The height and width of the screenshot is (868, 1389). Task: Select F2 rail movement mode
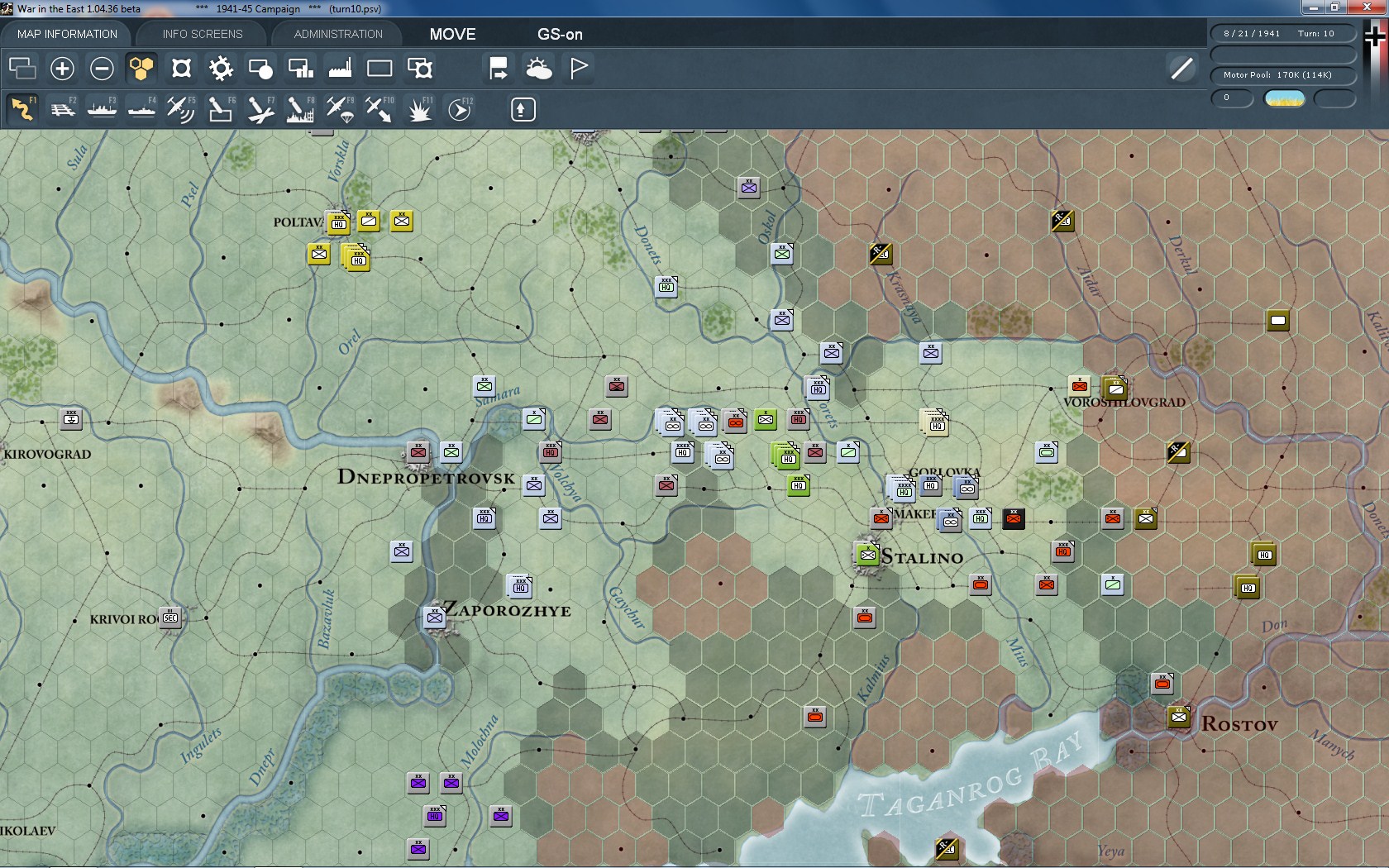(63, 109)
